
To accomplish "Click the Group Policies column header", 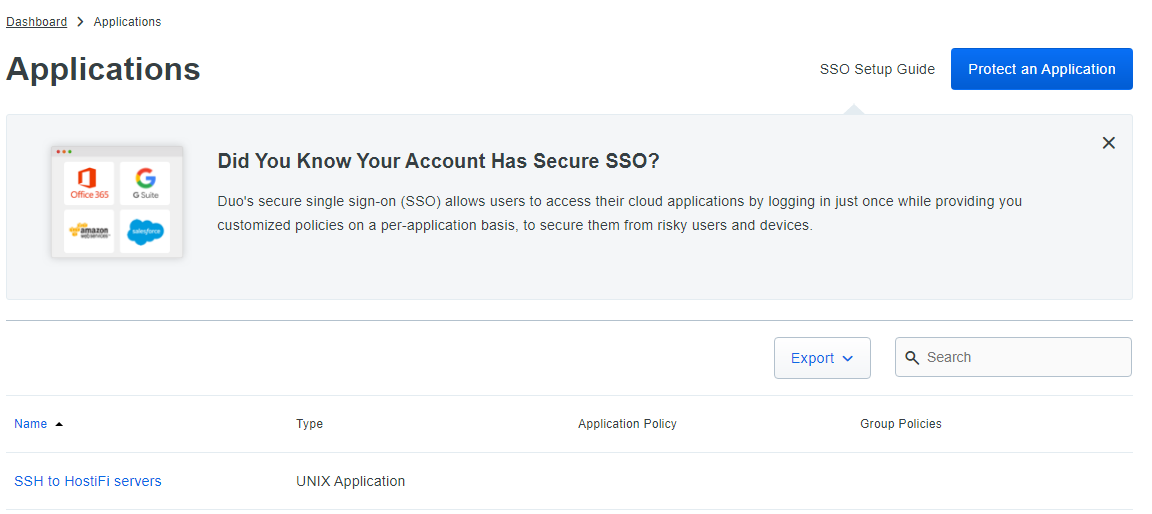I will [900, 424].
